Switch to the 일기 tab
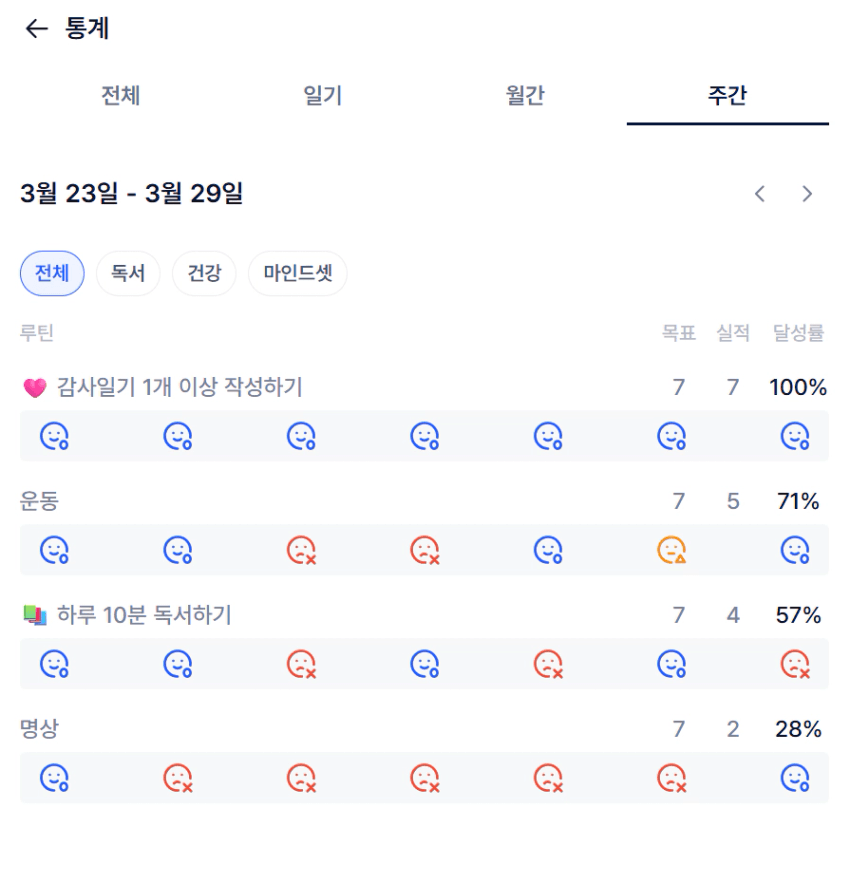850x884 pixels. (323, 96)
